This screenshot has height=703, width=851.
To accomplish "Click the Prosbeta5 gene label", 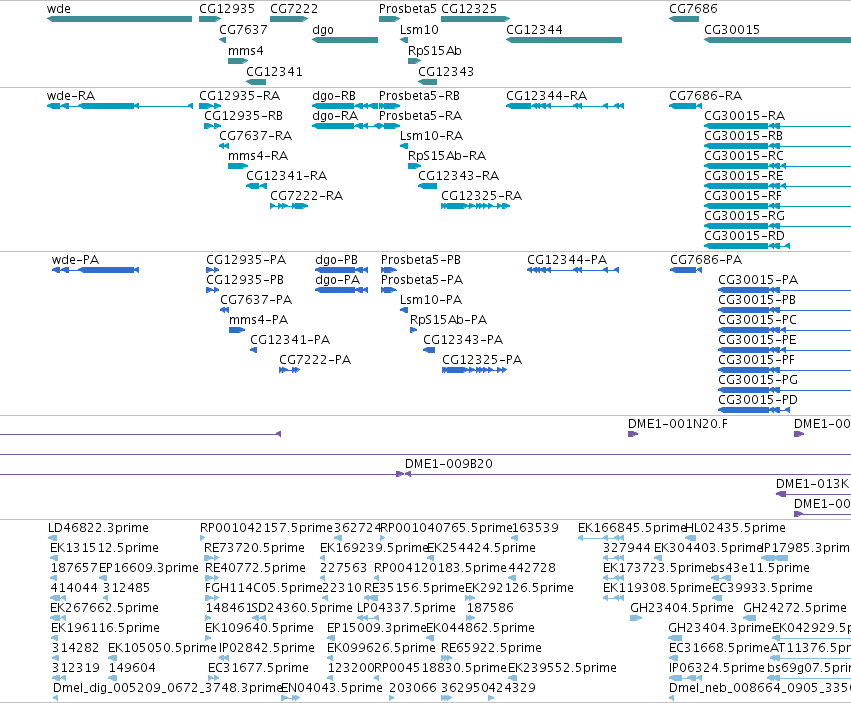I will (x=408, y=9).
